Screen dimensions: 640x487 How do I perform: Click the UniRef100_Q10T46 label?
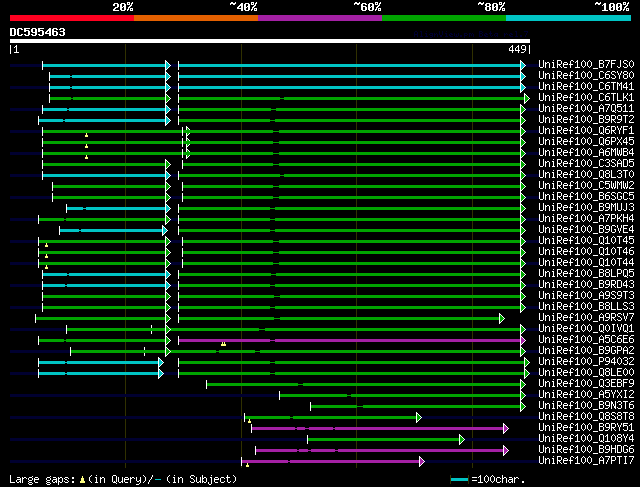pos(586,252)
